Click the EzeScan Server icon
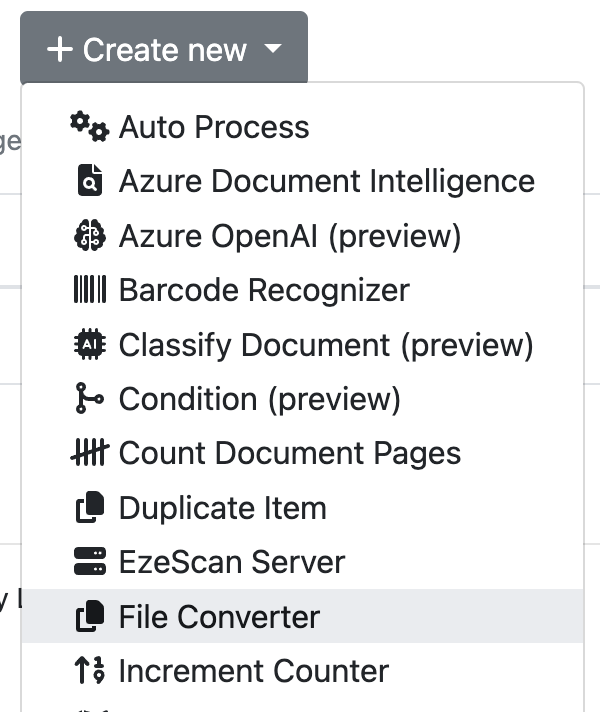The height and width of the screenshot is (712, 600). point(89,561)
